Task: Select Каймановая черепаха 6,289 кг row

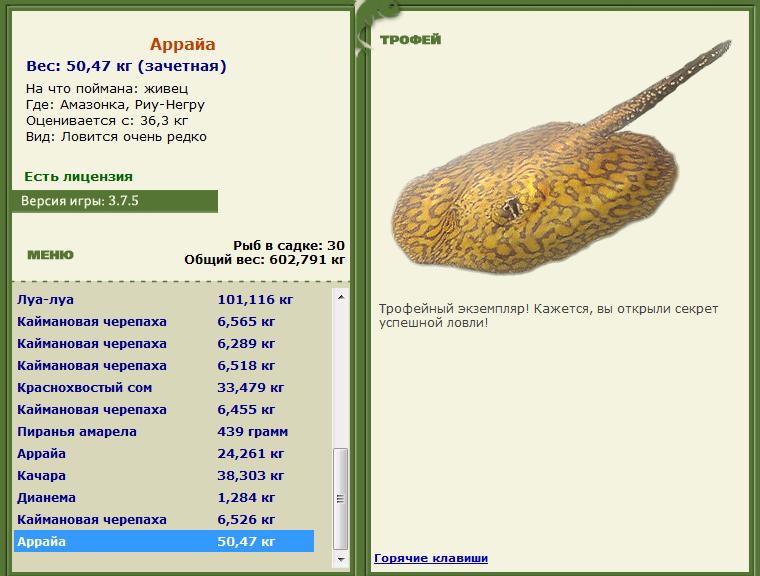Action: [164, 344]
